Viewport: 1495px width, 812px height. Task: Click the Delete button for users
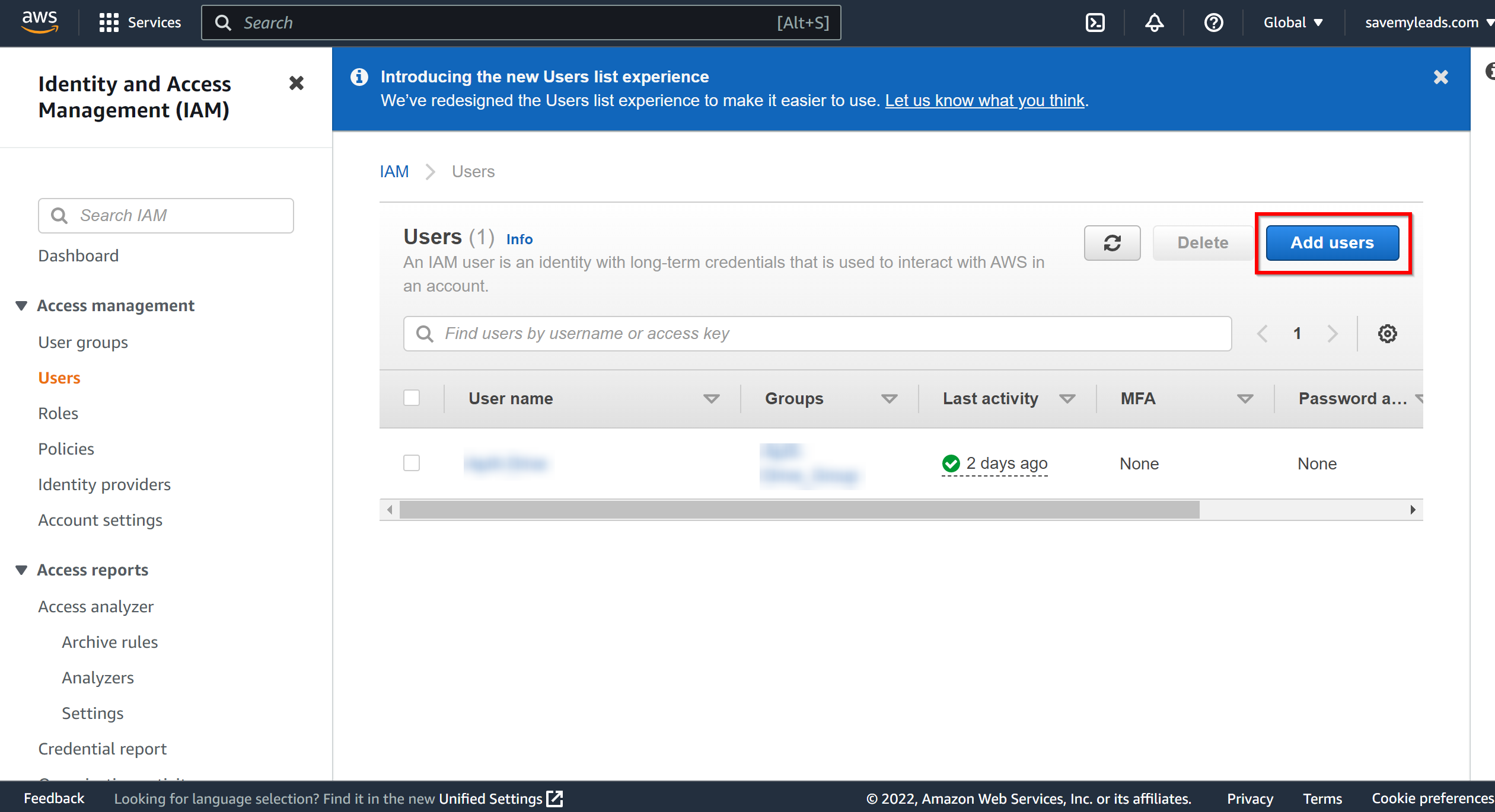click(x=1202, y=242)
